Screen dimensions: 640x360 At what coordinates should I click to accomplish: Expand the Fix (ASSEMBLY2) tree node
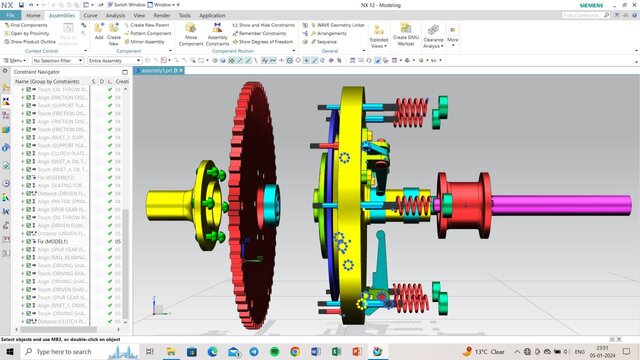click(23, 178)
